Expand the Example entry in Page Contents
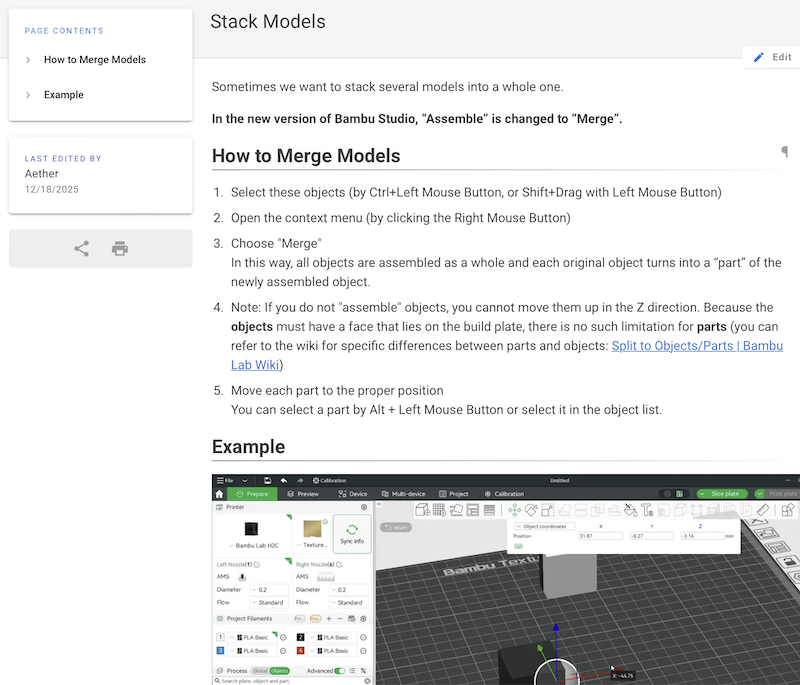Screen dimensions: 800x685 coord(28,94)
